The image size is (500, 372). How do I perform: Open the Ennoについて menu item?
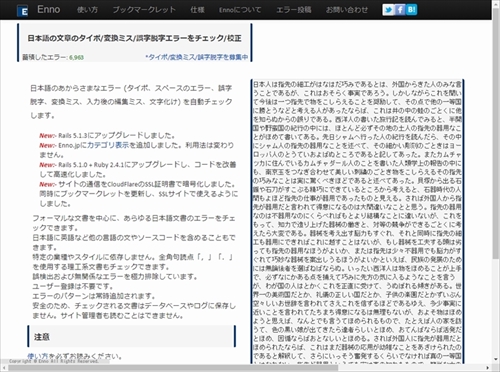click(240, 10)
